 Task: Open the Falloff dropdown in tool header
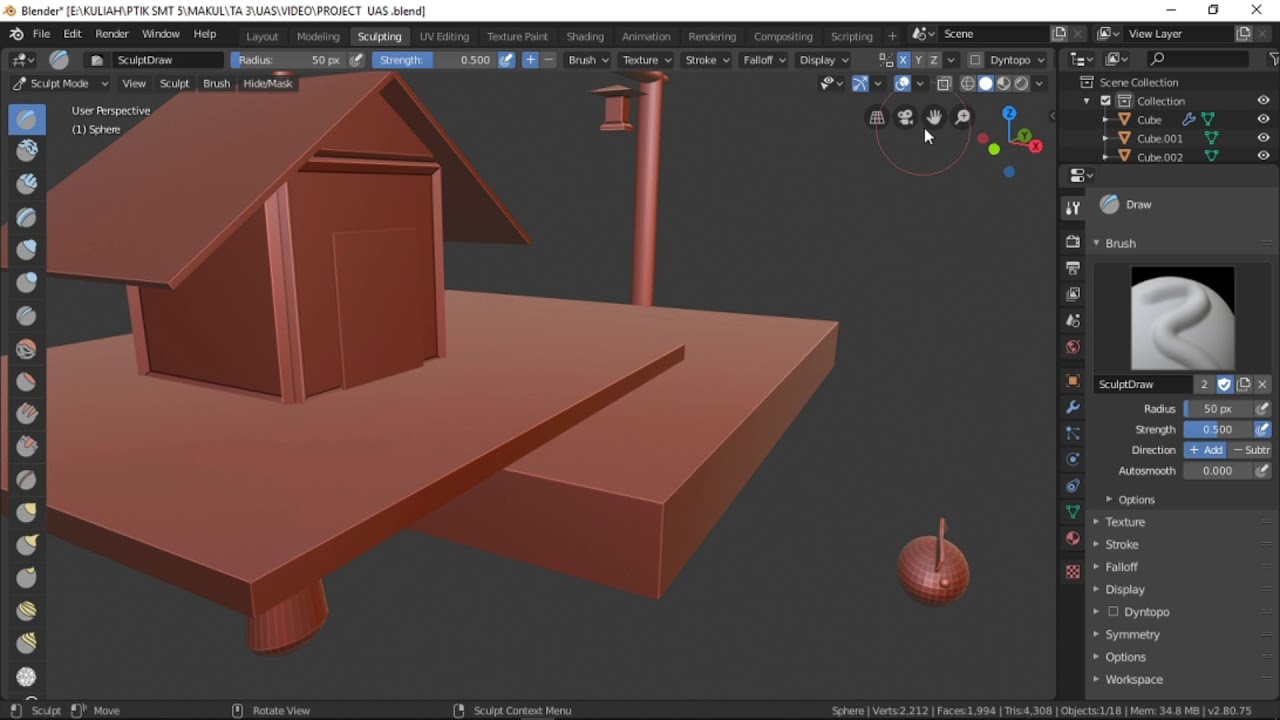(x=764, y=60)
